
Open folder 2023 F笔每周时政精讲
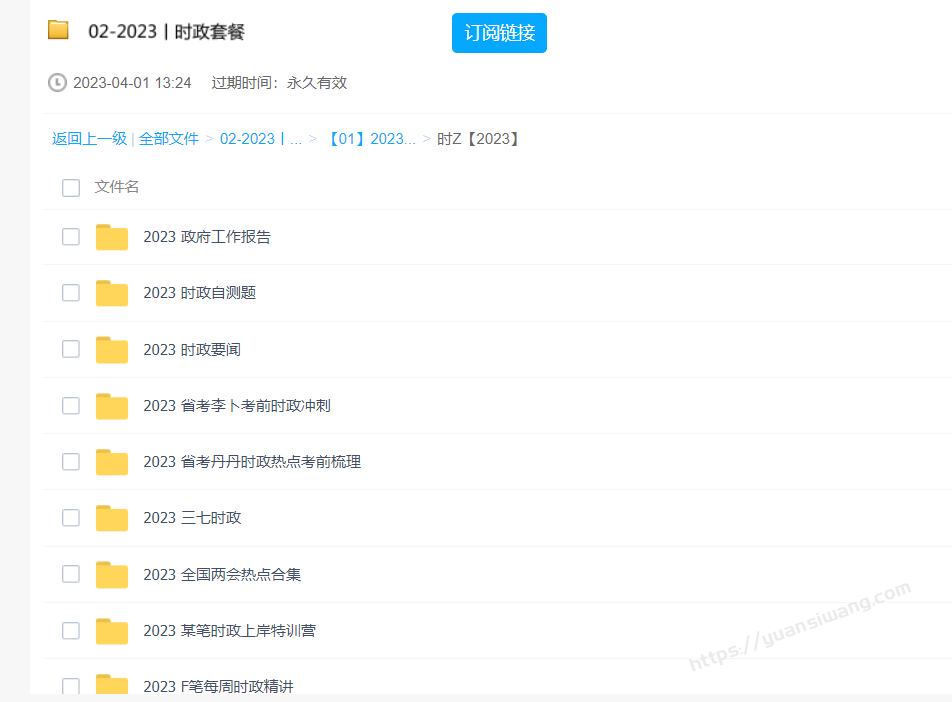(219, 686)
